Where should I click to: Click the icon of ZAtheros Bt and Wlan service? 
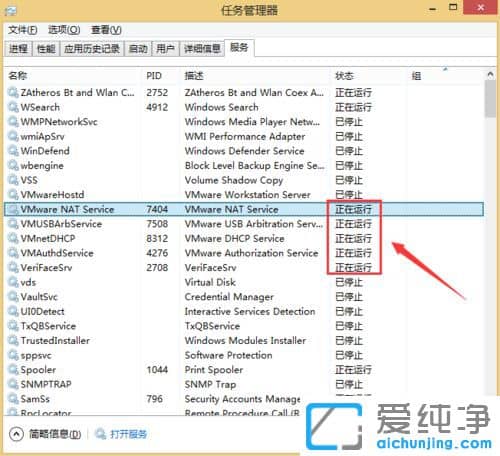[x=13, y=93]
